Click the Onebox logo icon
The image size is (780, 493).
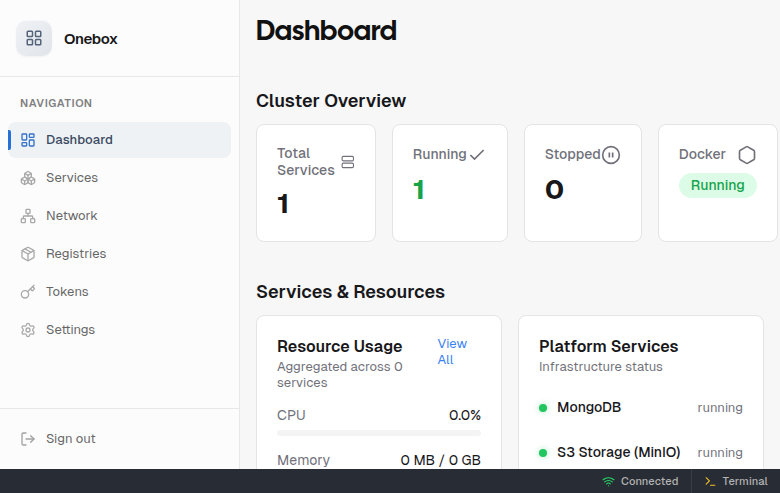34,39
